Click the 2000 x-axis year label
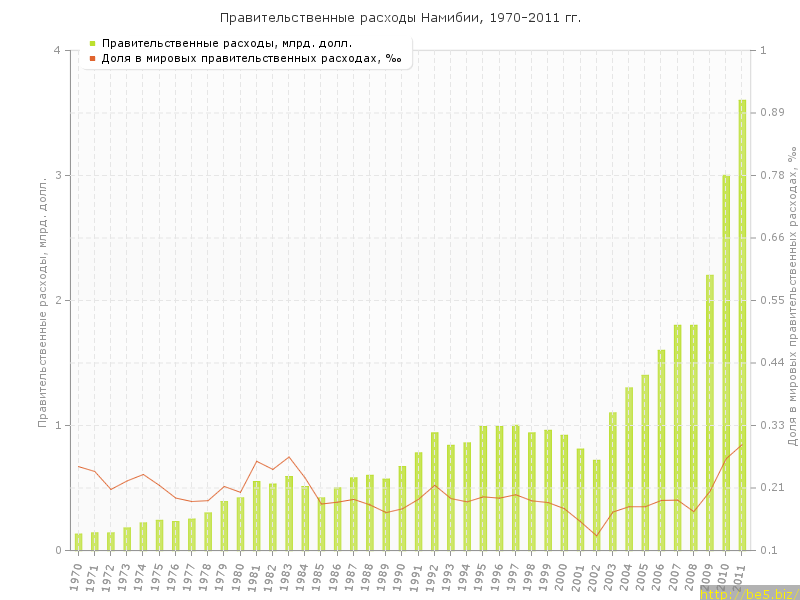This screenshot has height=600, width=800. coord(563,576)
